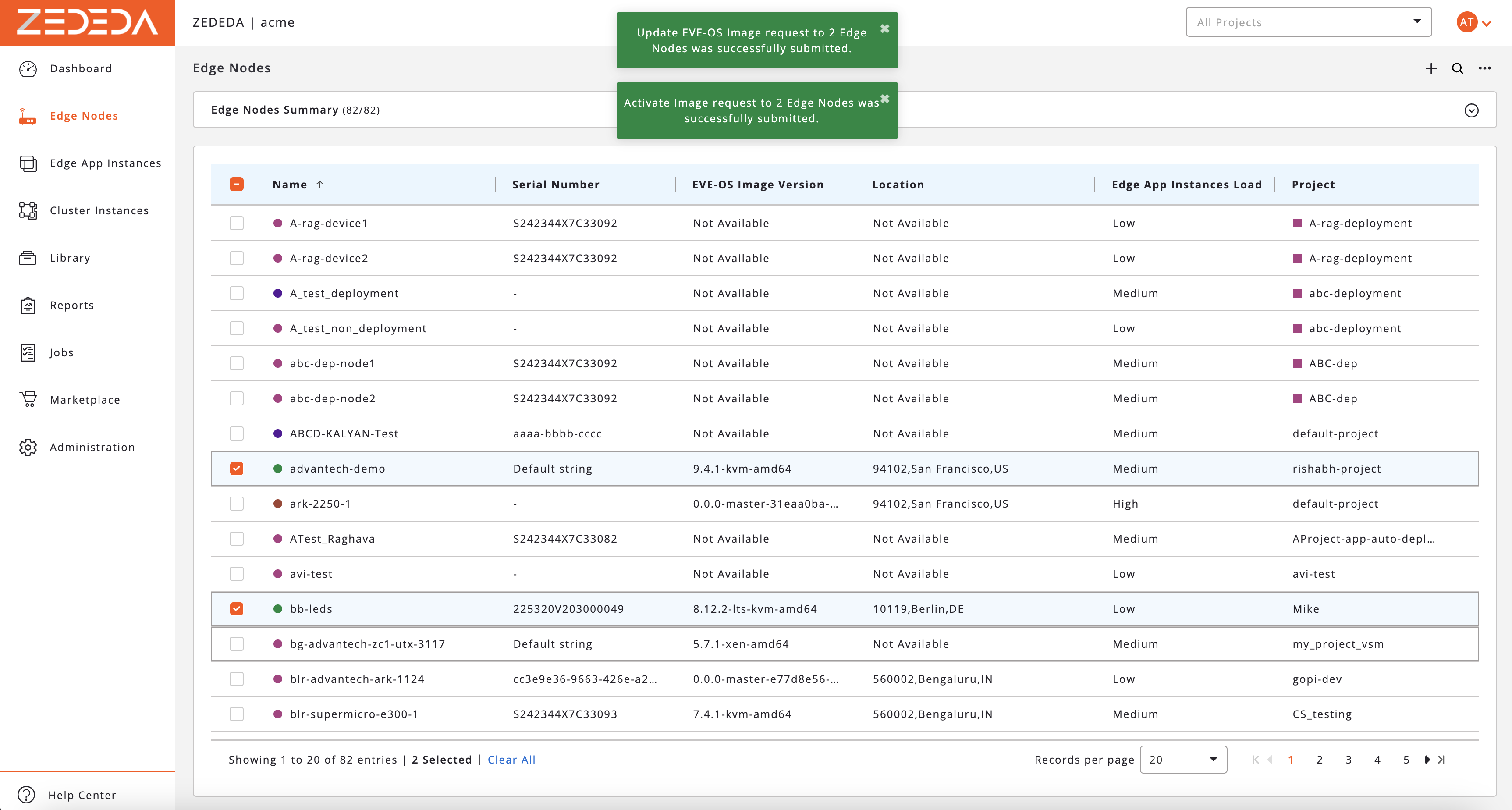The image size is (1512, 810).
Task: Open the Marketplace cart icon
Action: (28, 399)
